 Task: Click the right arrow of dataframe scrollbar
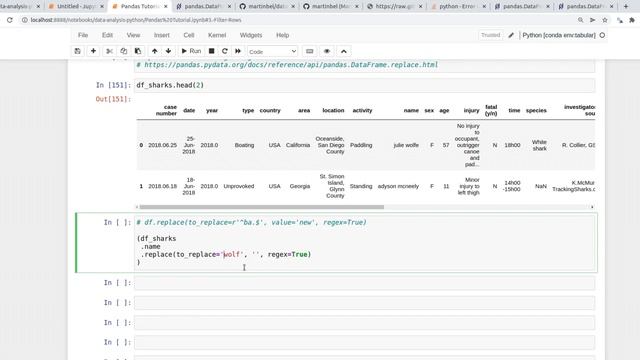click(592, 207)
